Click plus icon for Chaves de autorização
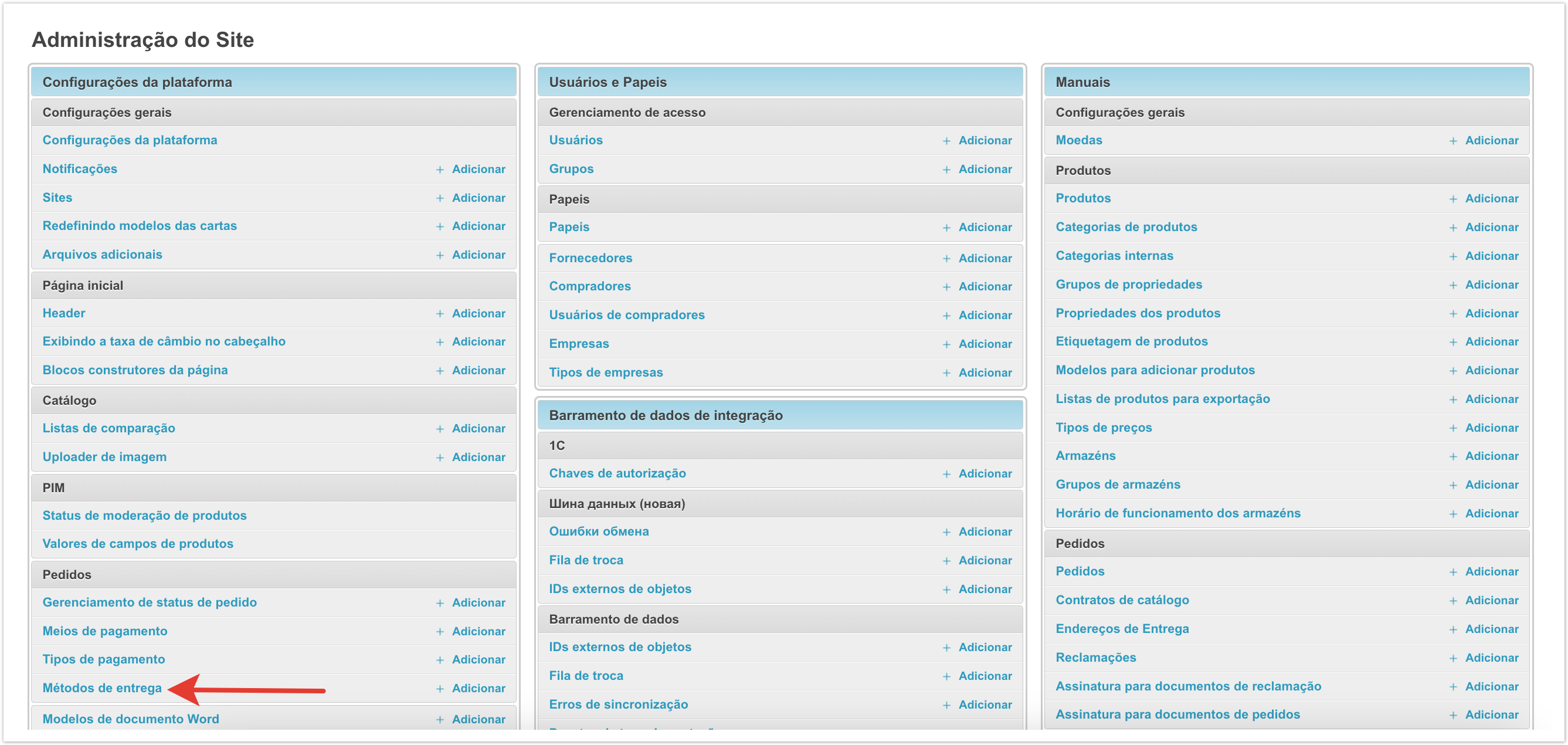This screenshot has width=1568, height=745. 946,474
